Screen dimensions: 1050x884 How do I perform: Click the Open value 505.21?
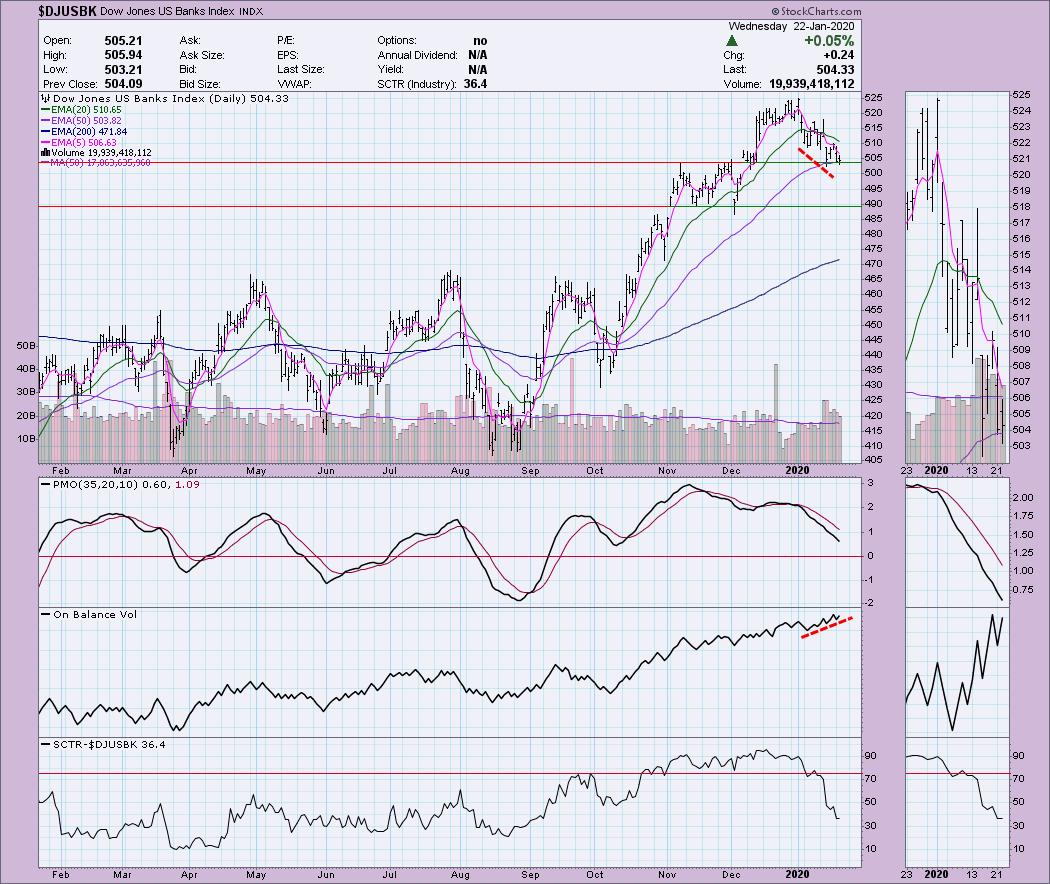coord(123,40)
